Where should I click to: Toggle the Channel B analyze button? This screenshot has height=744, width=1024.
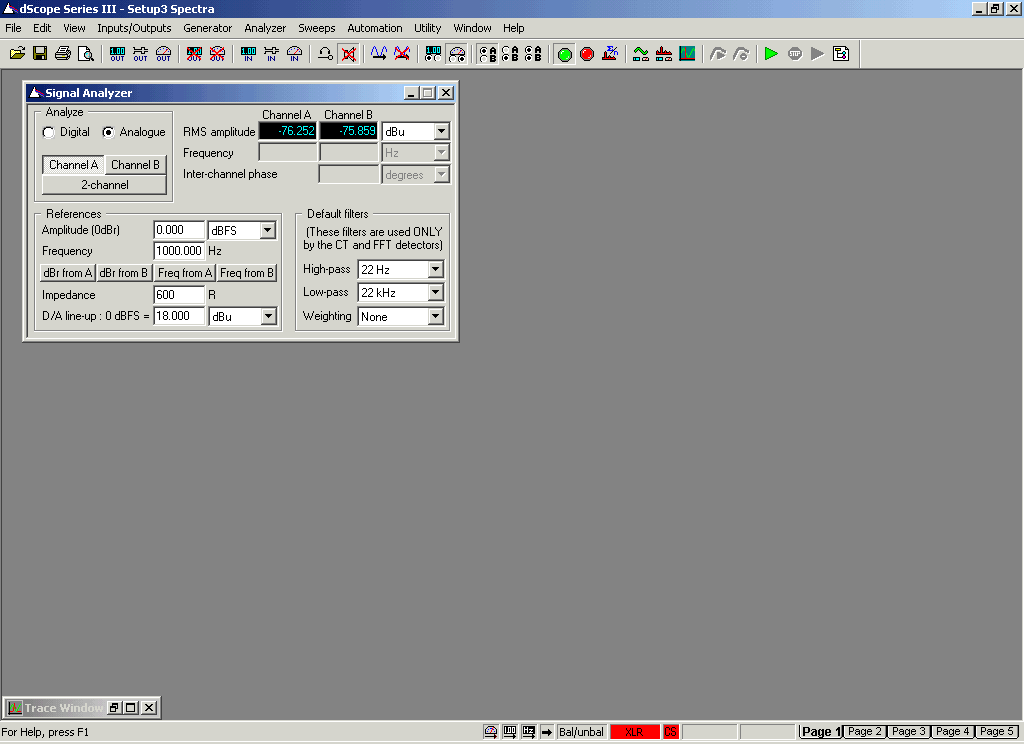tap(135, 165)
